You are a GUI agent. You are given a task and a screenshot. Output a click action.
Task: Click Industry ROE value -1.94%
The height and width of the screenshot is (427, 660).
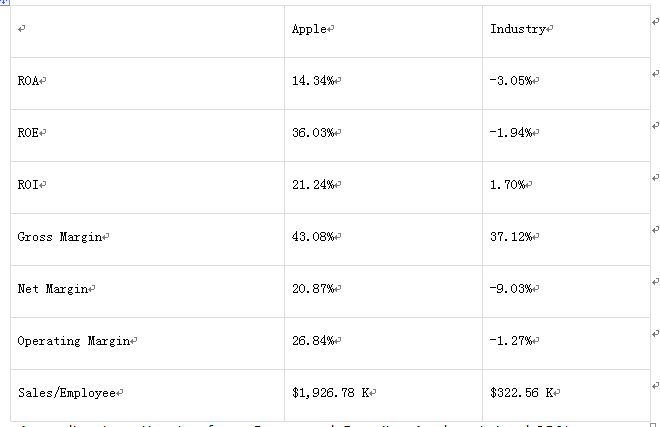coord(513,133)
